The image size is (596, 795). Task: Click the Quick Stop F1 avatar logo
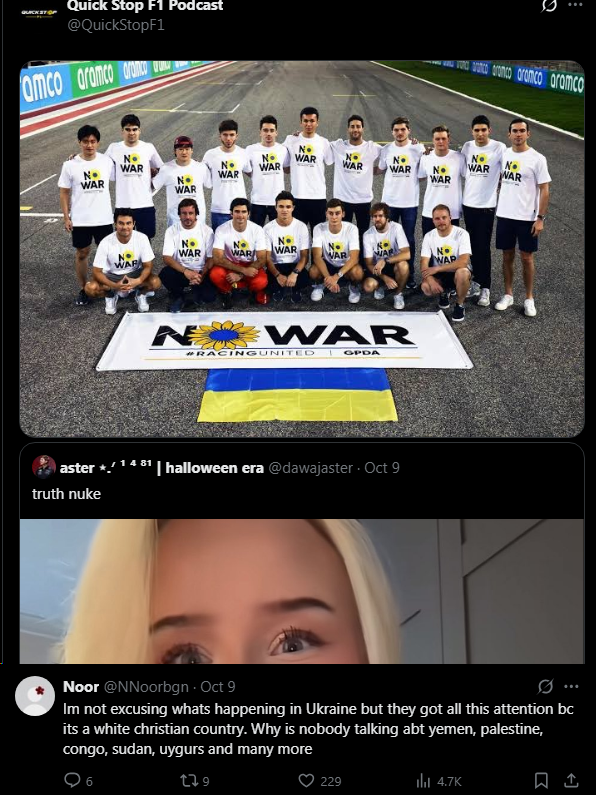[39, 13]
